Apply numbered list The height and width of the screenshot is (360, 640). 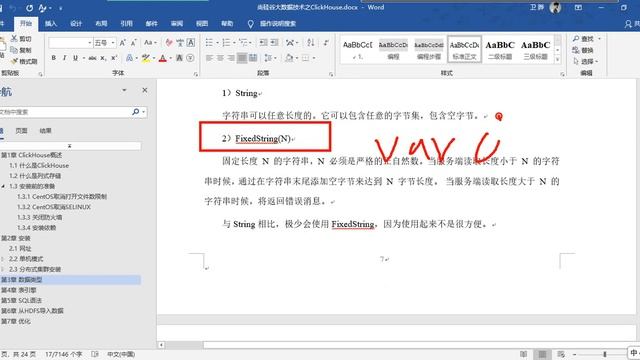coord(226,42)
